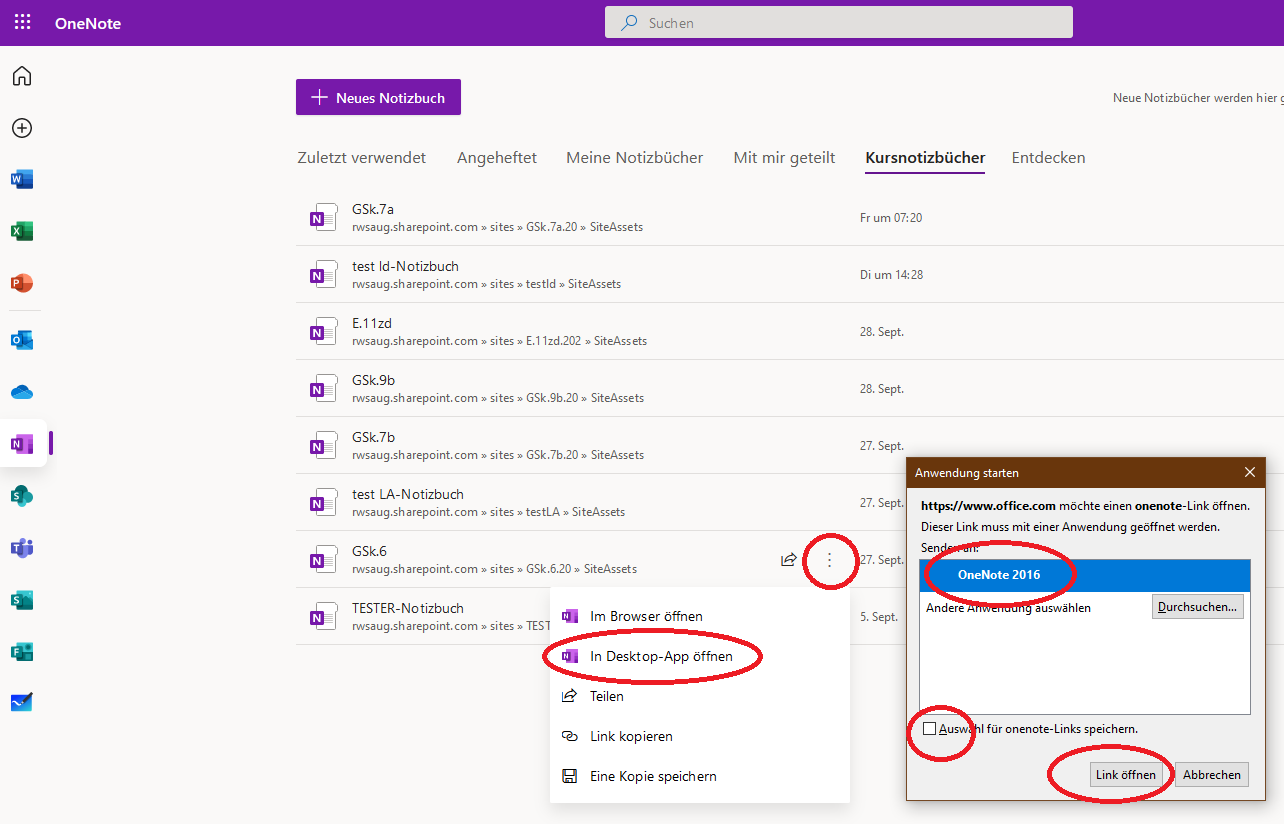Click the 'Neues Notizbuch' button

[378, 97]
